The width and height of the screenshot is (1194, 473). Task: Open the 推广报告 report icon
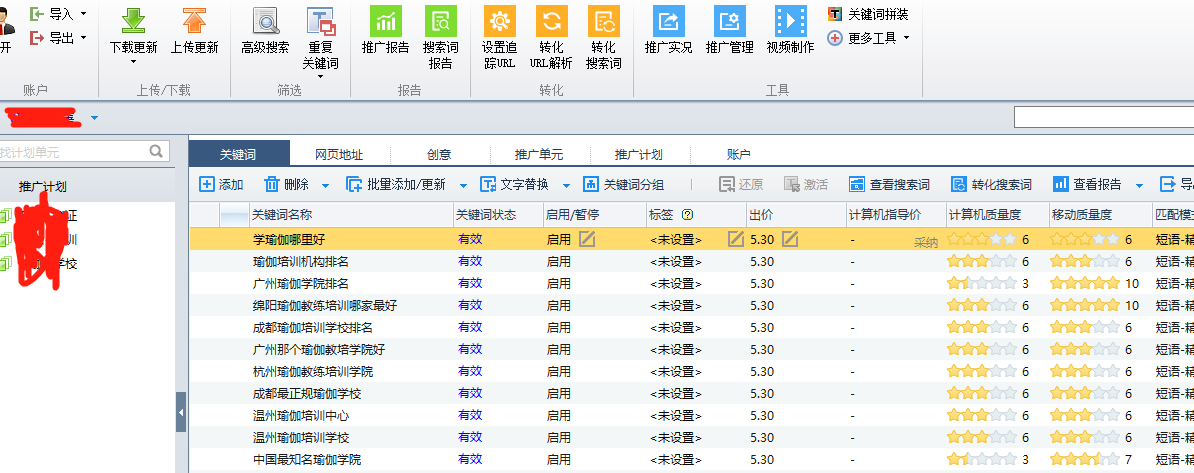point(385,21)
